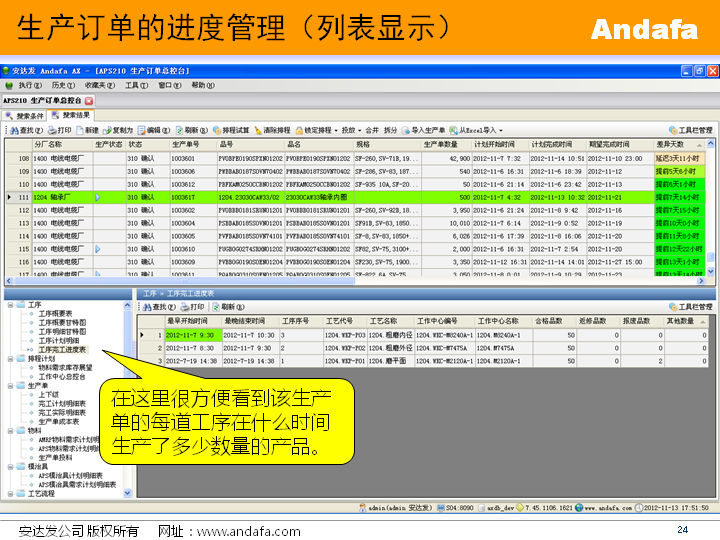Sort by the 计划开始时间 column header

pyautogui.click(x=494, y=145)
